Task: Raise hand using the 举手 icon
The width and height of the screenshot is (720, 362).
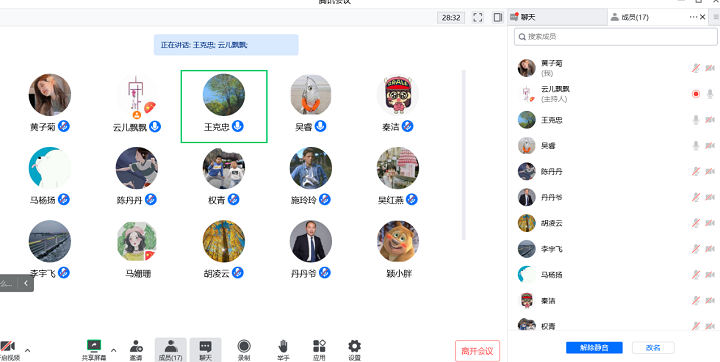Action: pos(283,350)
